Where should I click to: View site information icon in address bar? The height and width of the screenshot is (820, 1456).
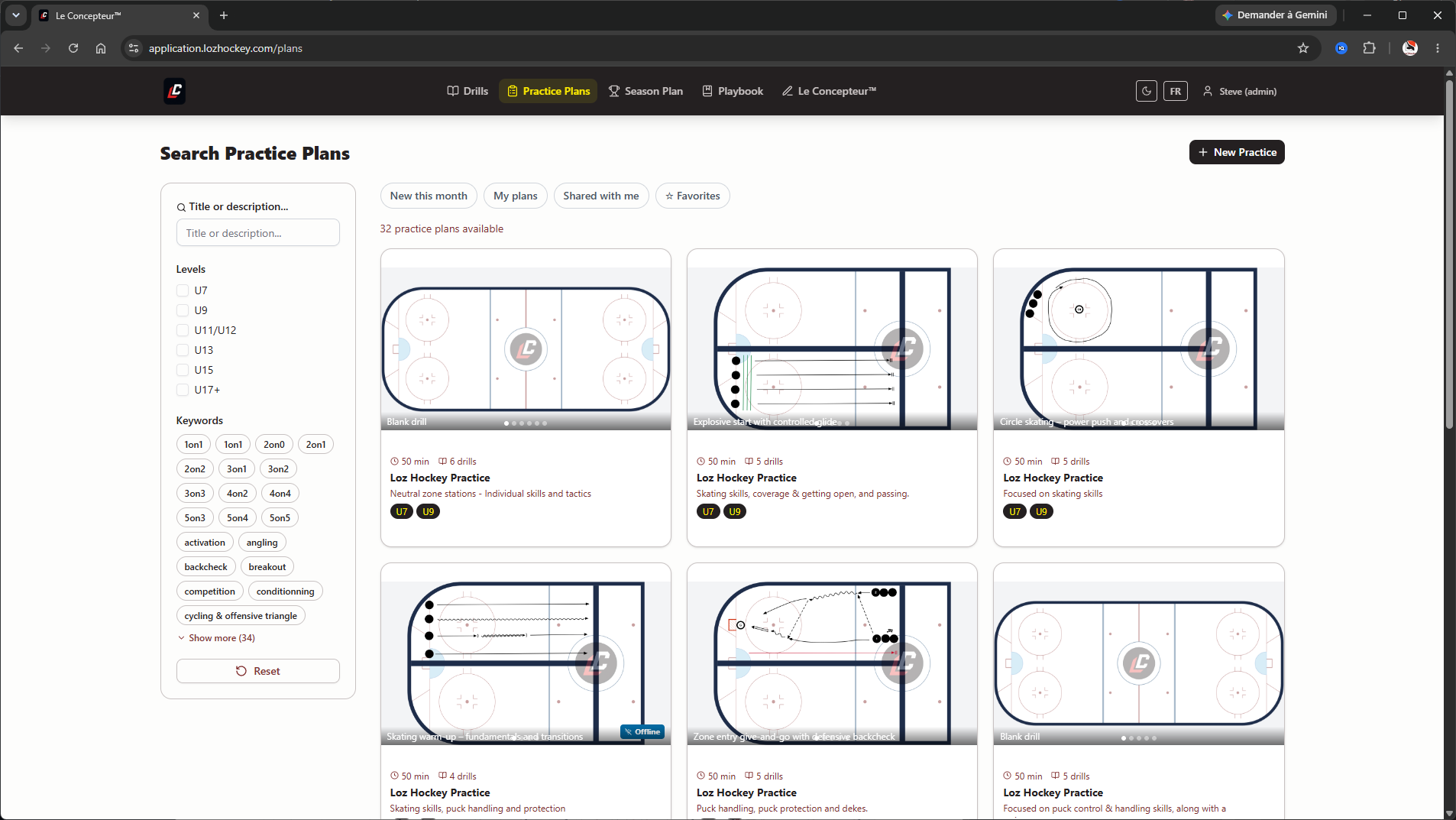point(134,48)
